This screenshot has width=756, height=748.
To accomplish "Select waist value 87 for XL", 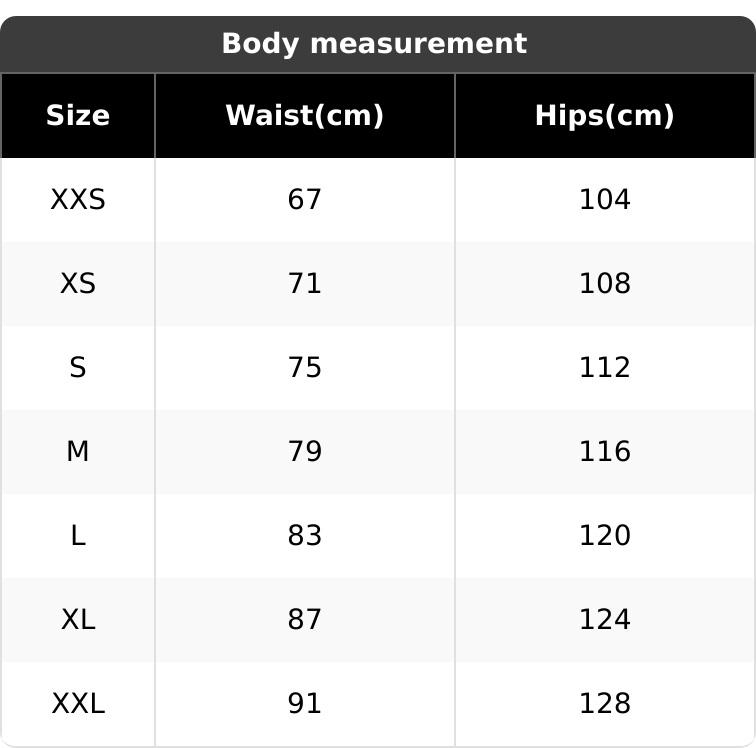I will click(x=304, y=620).
